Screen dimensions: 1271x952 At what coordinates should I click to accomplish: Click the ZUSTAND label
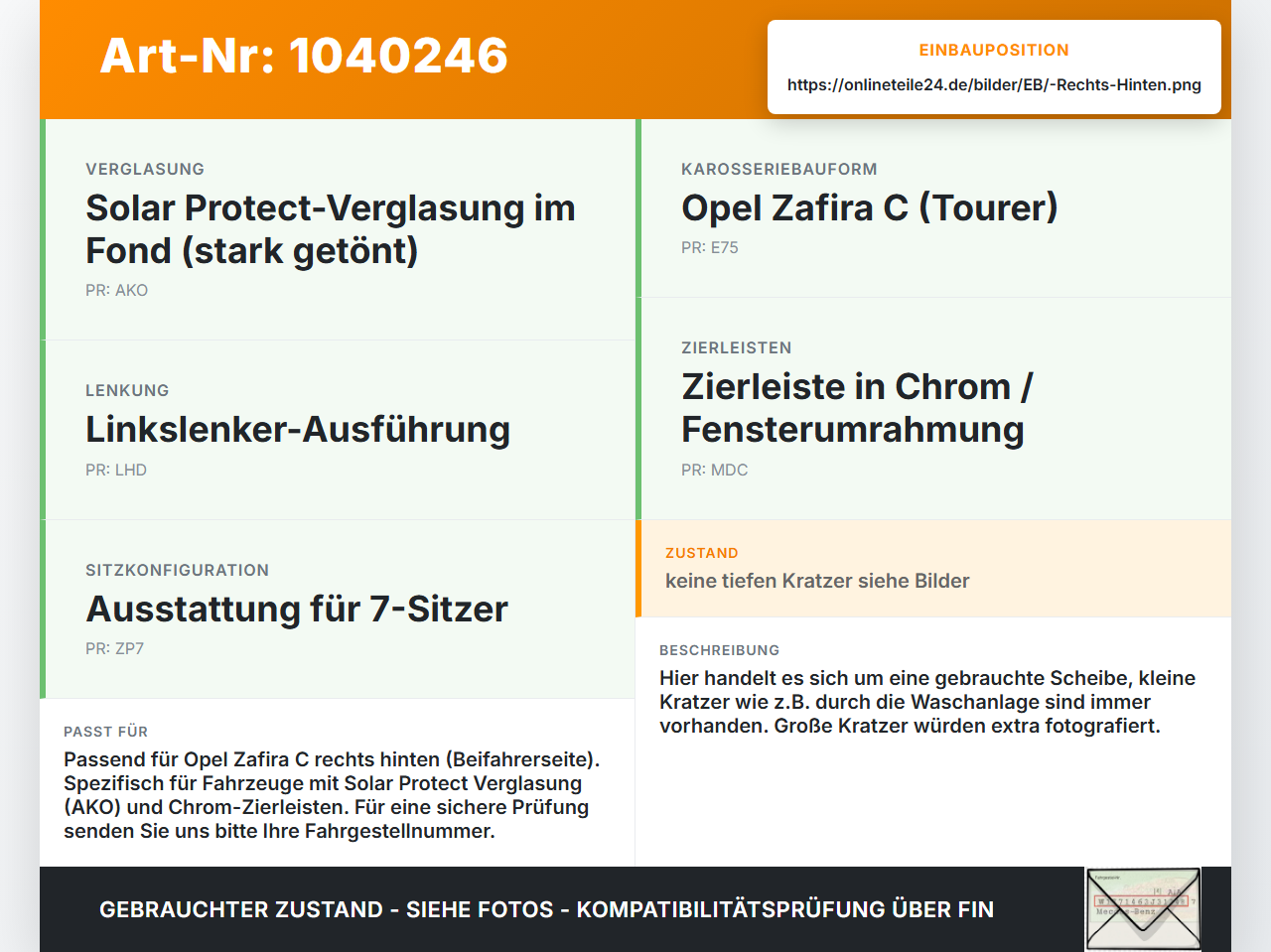pyautogui.click(x=702, y=553)
